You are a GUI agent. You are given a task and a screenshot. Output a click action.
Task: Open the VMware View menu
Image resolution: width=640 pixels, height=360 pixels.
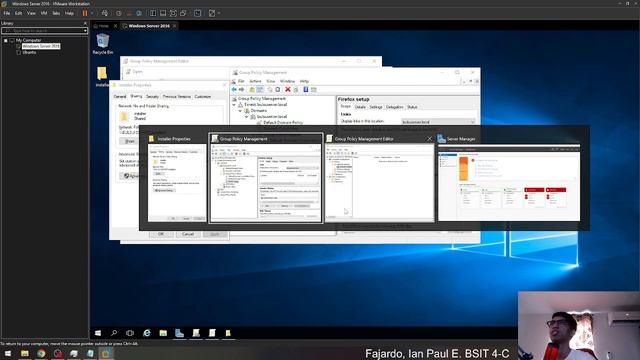pos(31,13)
